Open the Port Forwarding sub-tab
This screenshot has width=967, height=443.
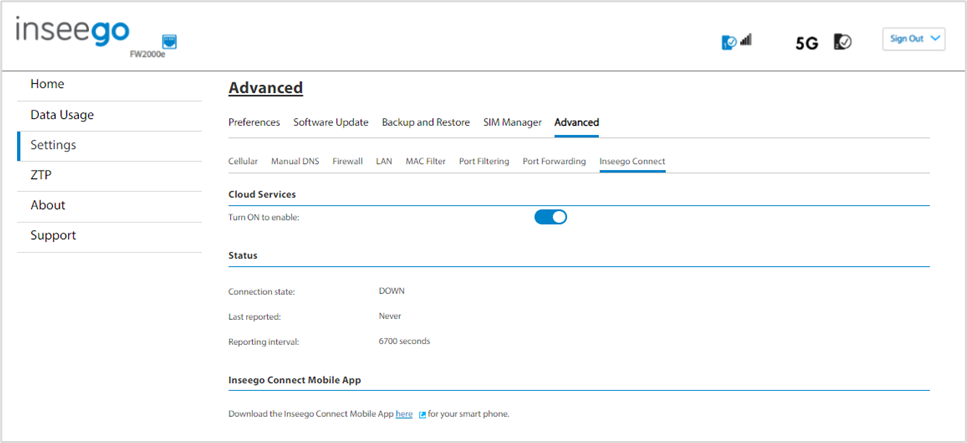tap(554, 161)
